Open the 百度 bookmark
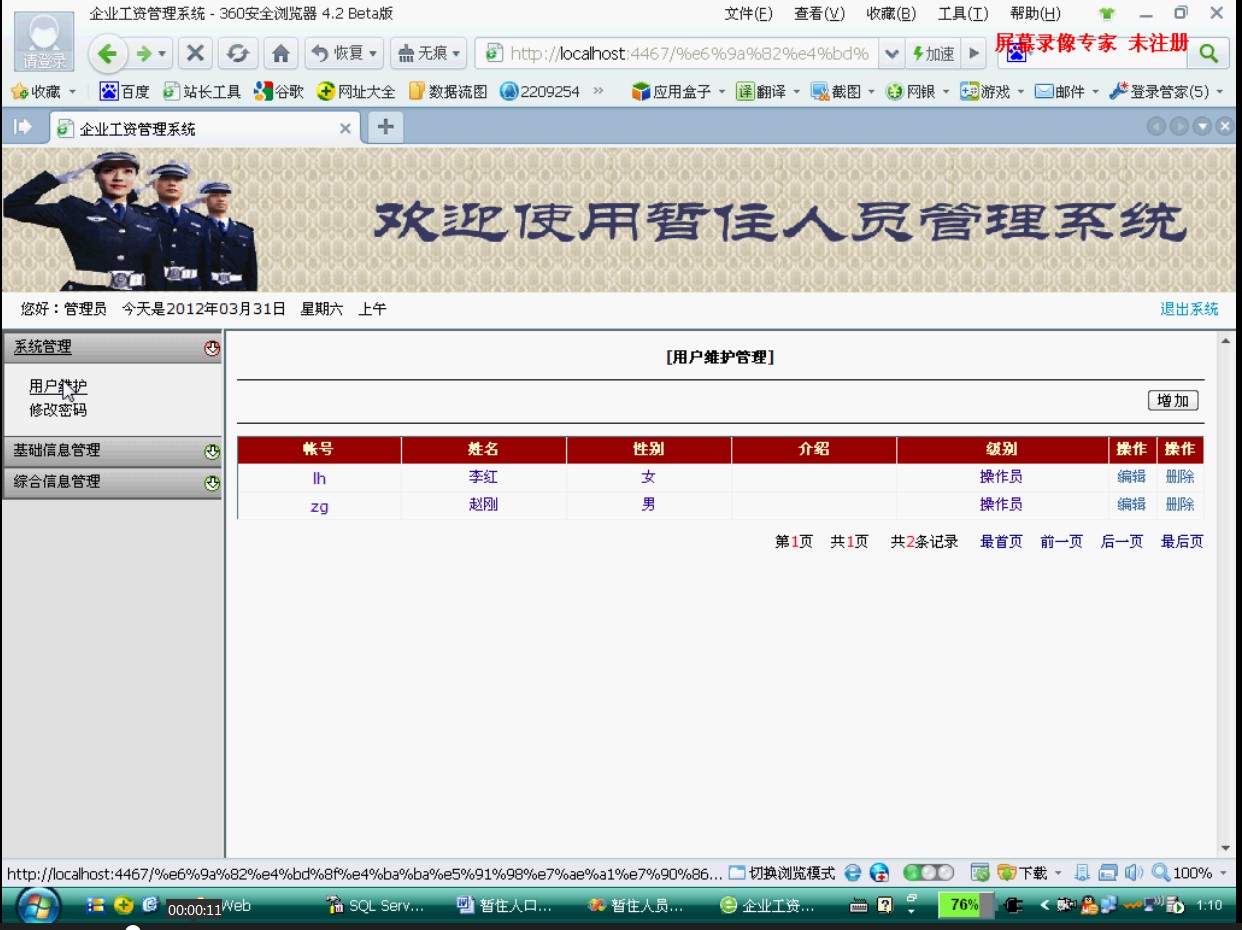 [125, 91]
